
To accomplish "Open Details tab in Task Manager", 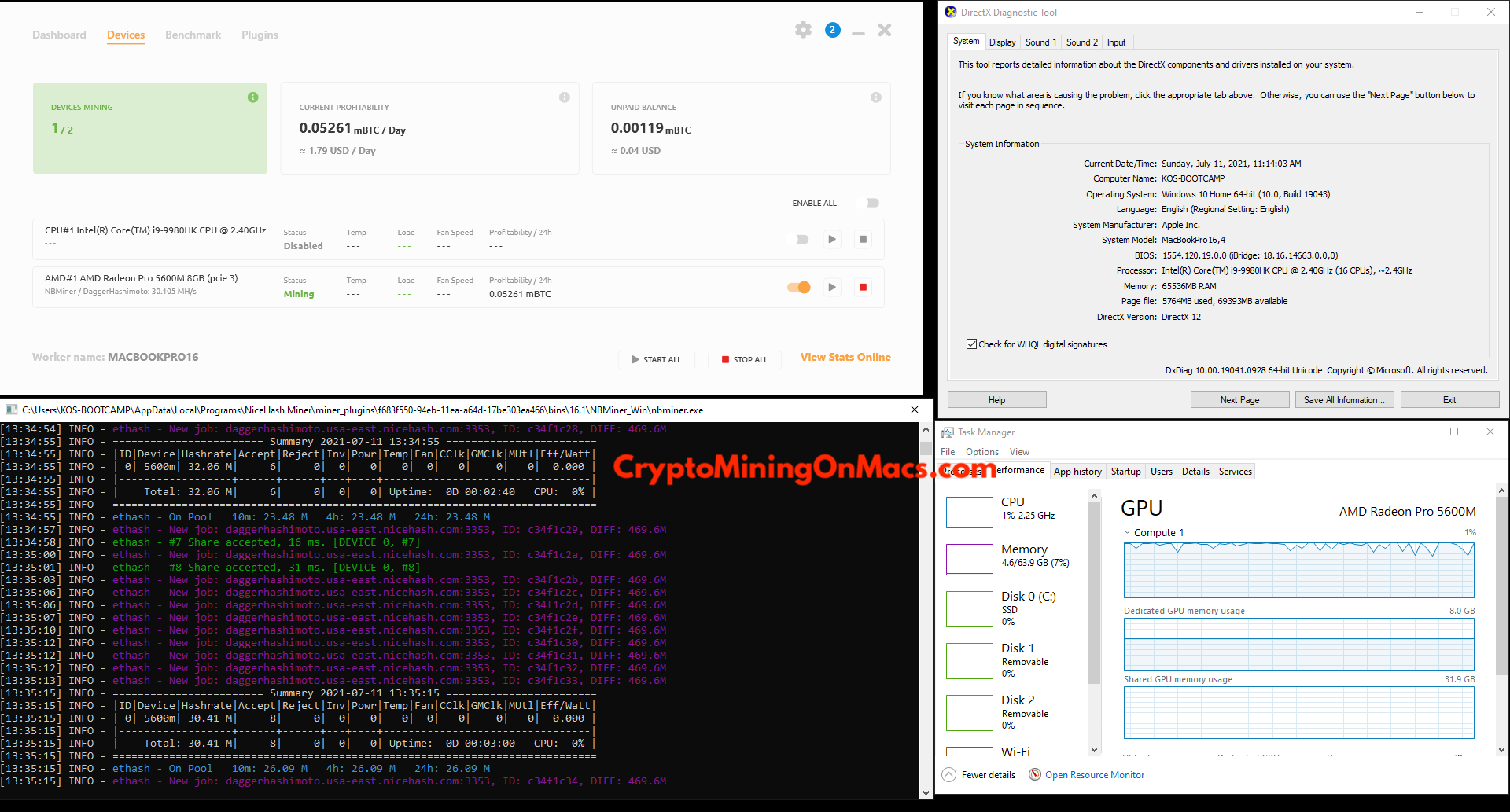I will pyautogui.click(x=1195, y=472).
